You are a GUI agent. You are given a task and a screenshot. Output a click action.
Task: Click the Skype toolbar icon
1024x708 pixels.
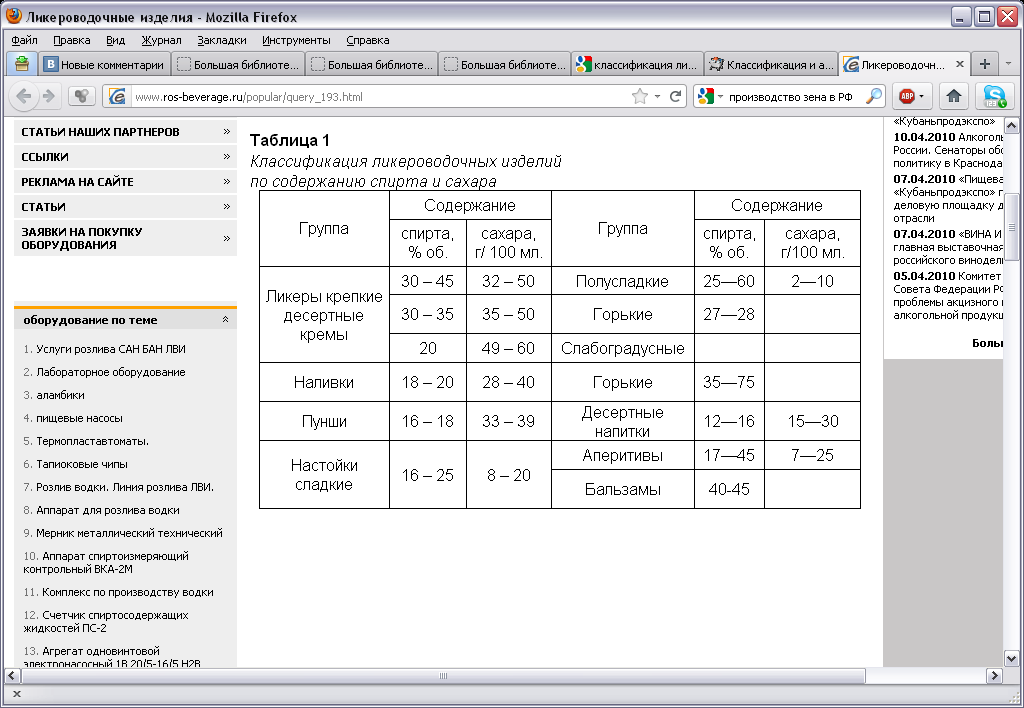click(995, 97)
